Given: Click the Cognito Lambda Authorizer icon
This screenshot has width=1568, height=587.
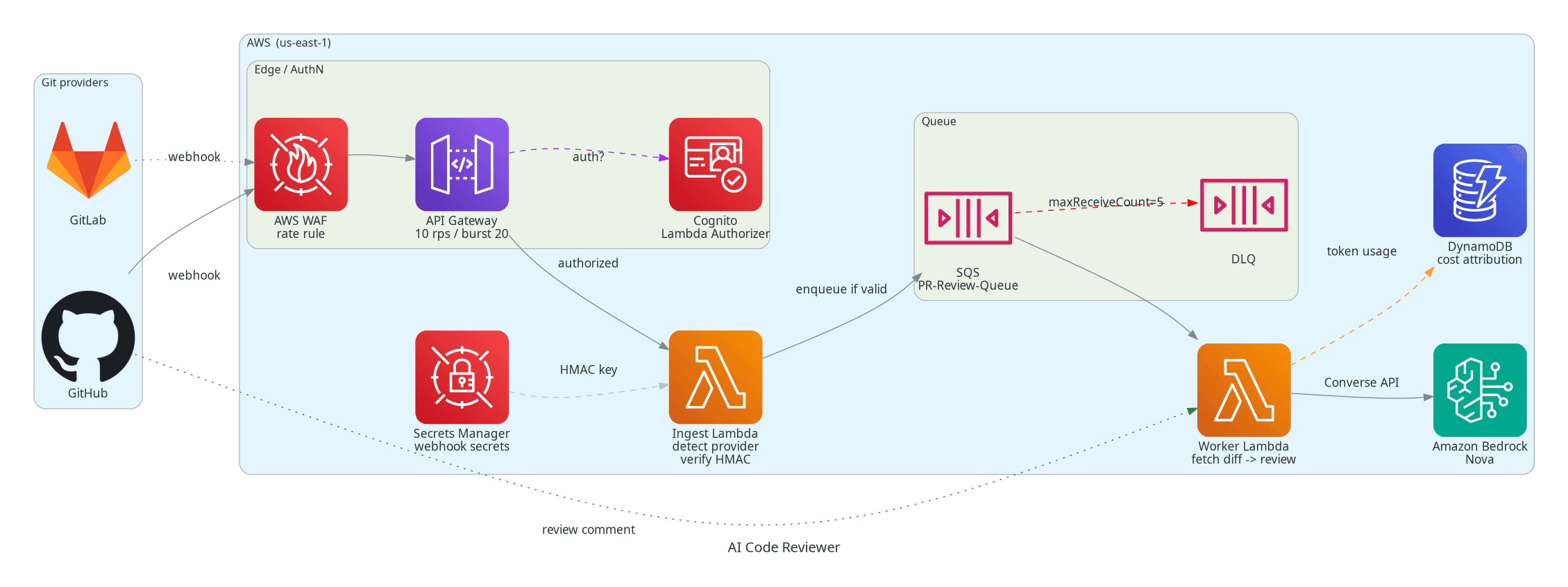Looking at the screenshot, I should click(715, 164).
